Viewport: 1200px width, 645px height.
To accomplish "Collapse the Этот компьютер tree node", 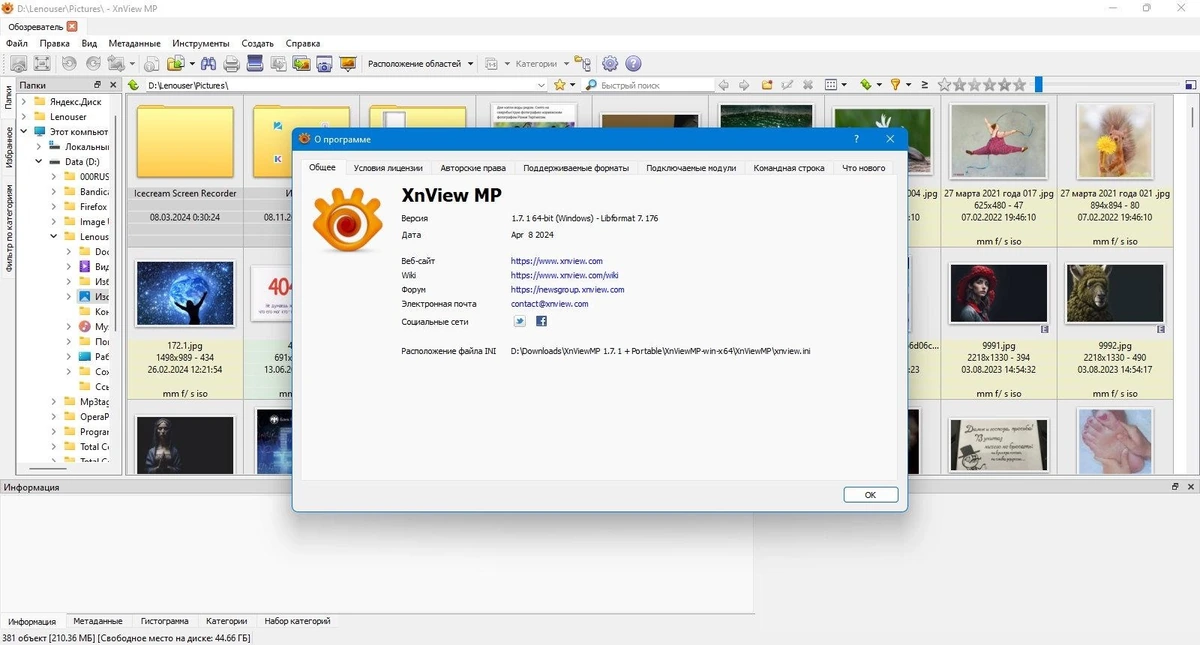I will coord(23,132).
